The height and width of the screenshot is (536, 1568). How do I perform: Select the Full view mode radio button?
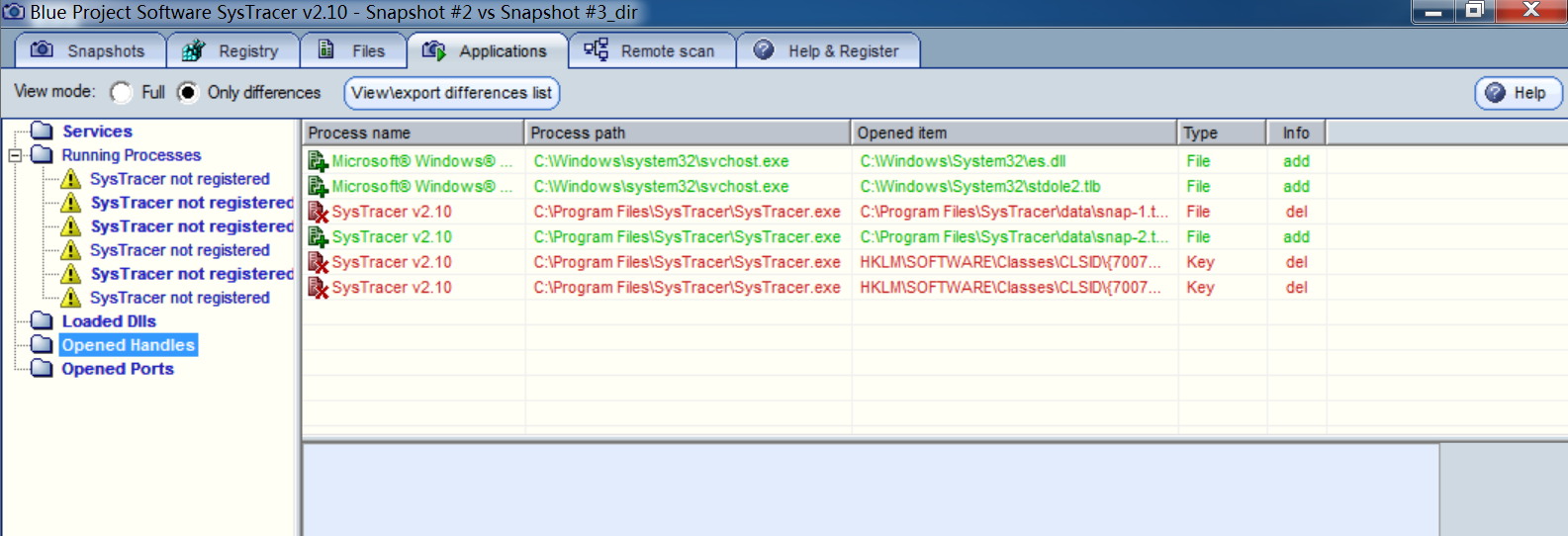click(121, 92)
